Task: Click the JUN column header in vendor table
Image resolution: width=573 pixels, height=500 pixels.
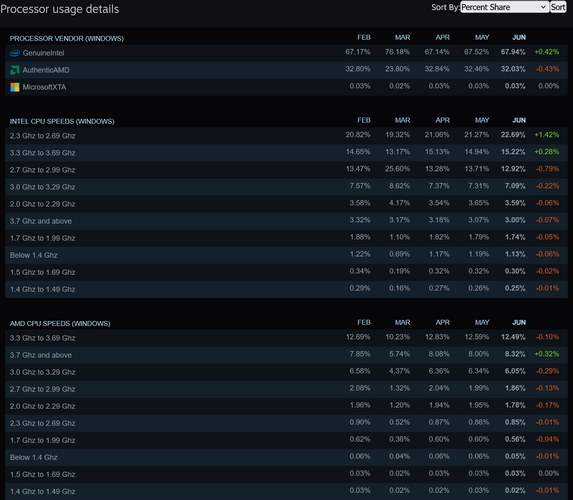Action: (x=519, y=37)
